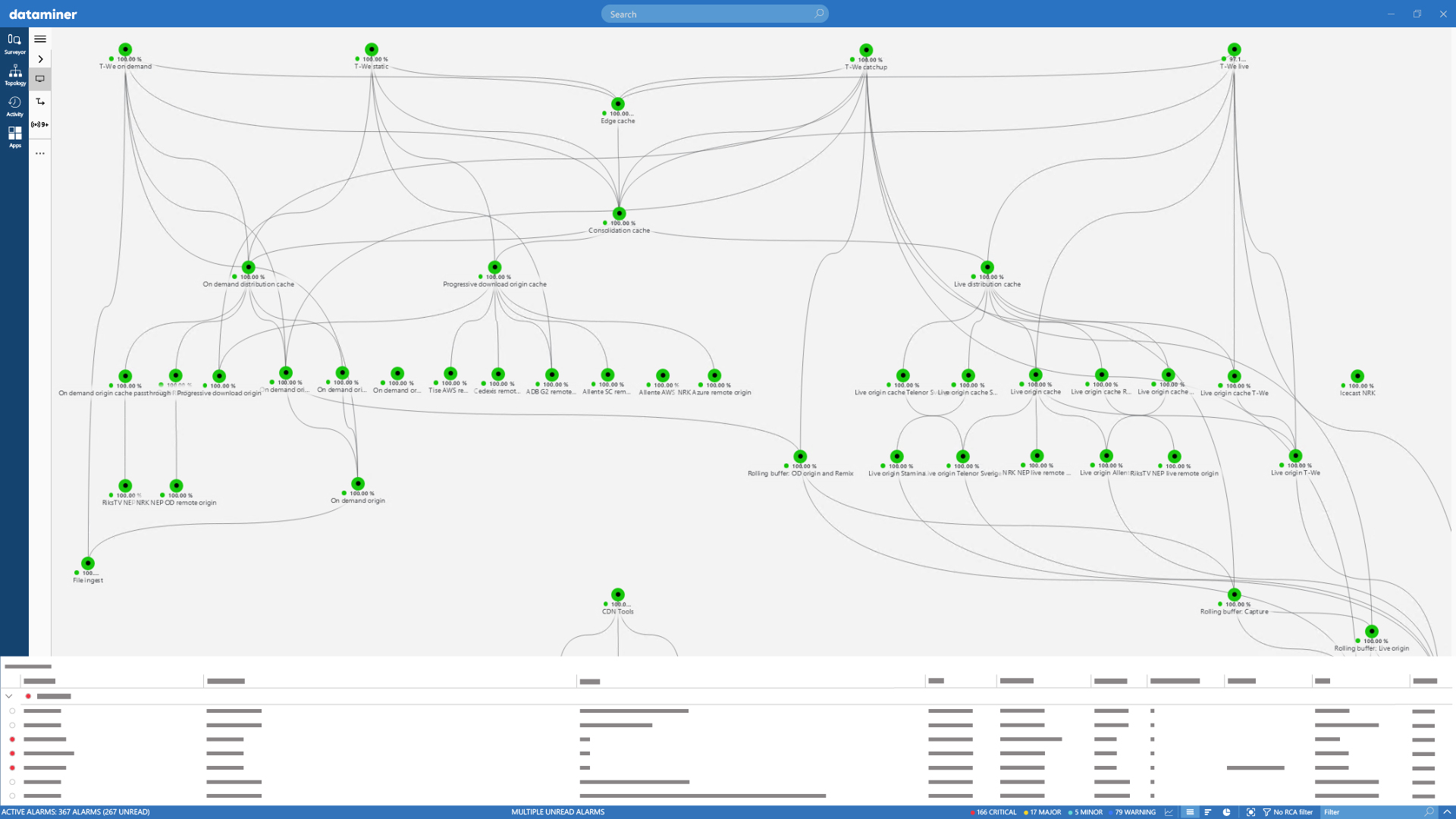Select the Live origin T-We node
Image resolution: width=1456 pixels, height=819 pixels.
coord(1295,456)
